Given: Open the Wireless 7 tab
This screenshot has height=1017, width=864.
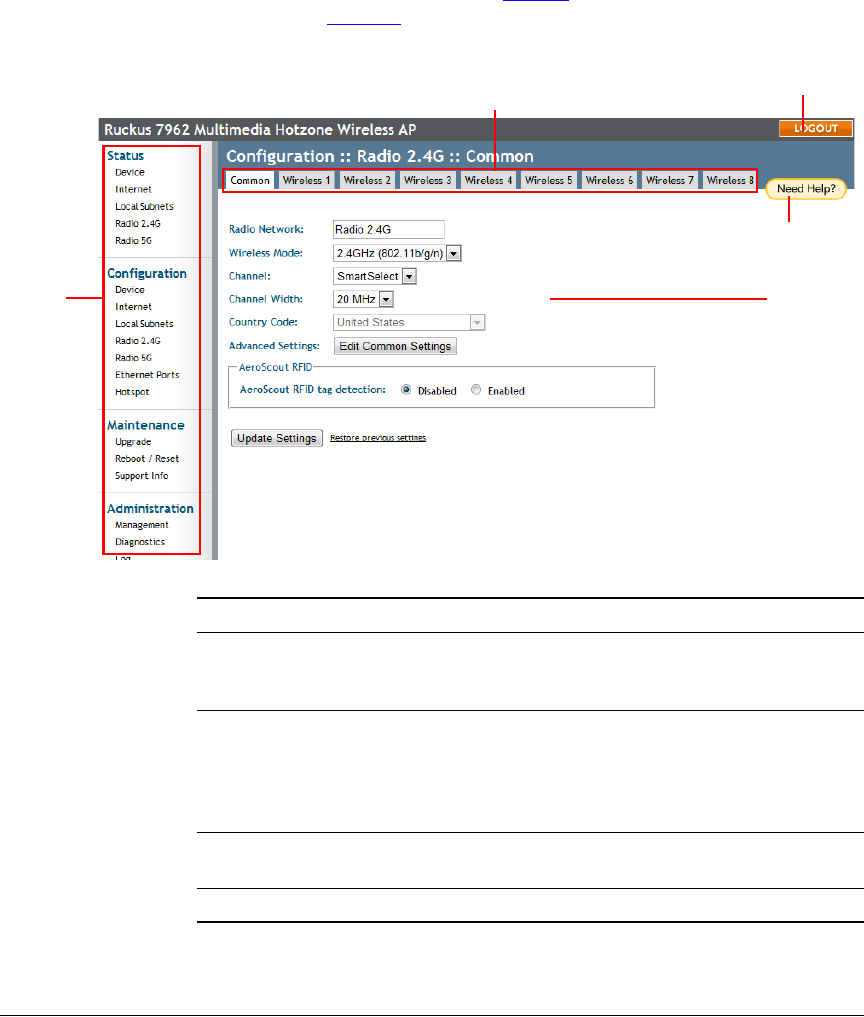Looking at the screenshot, I should (x=669, y=180).
